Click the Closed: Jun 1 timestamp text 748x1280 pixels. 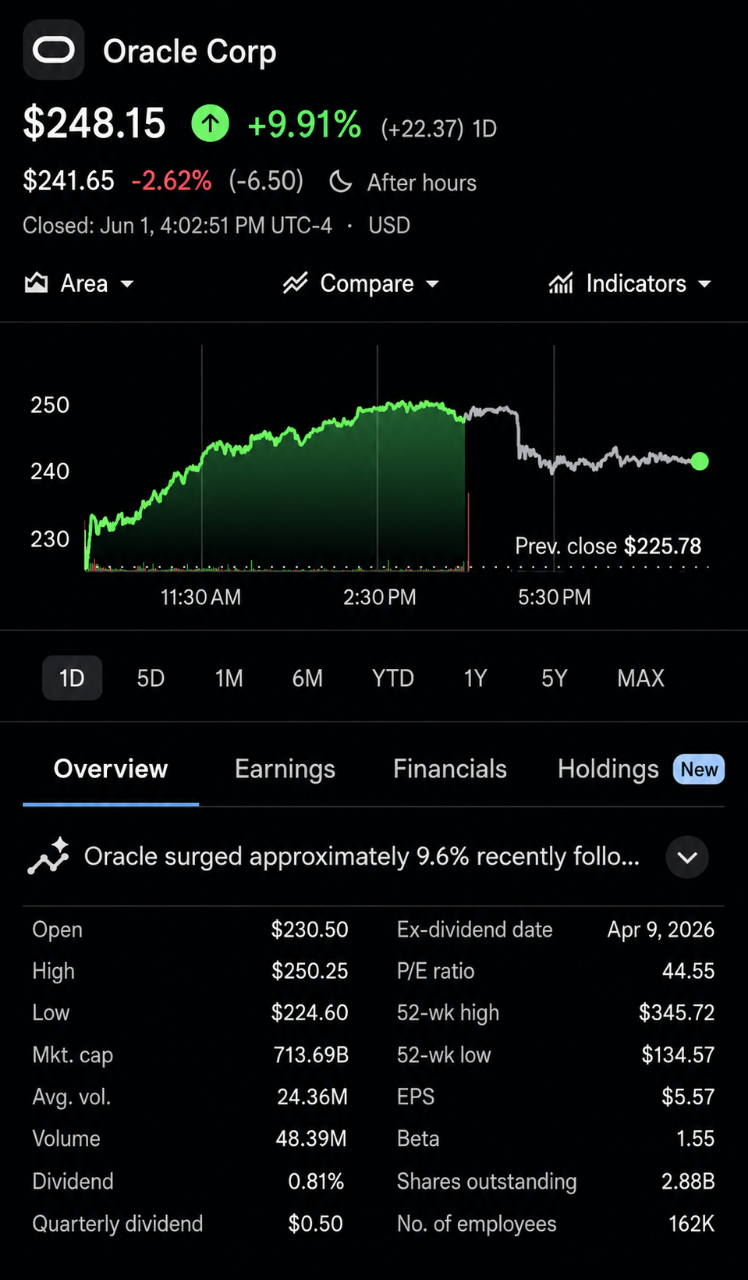[178, 225]
